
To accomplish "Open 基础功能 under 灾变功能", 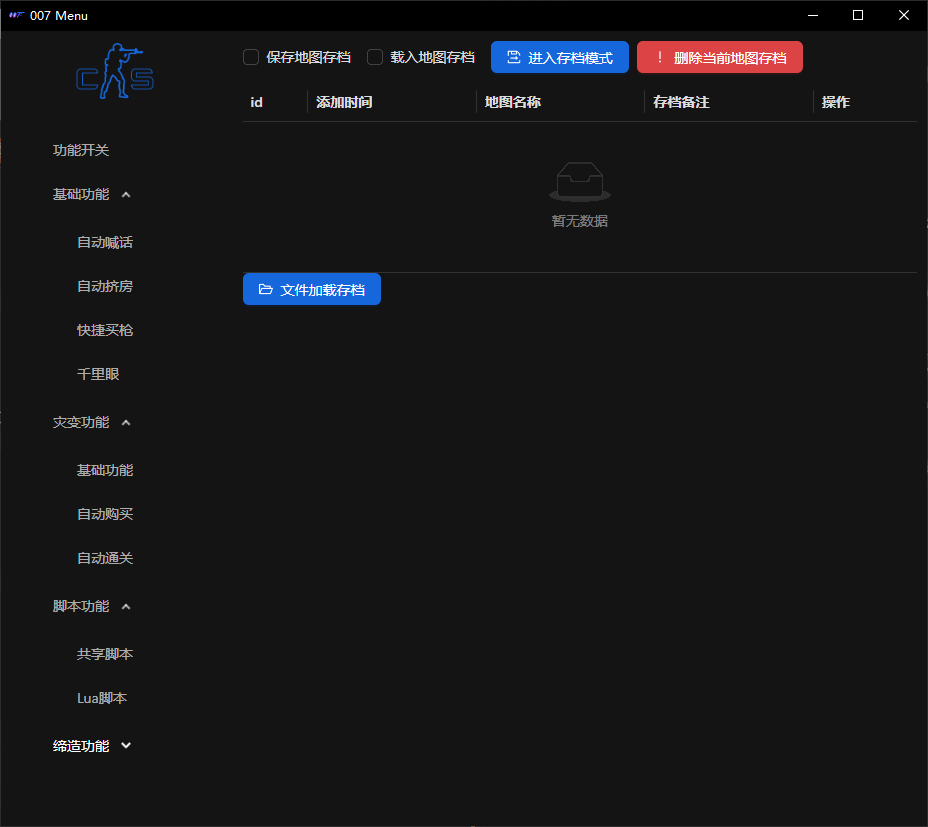I will pyautogui.click(x=105, y=470).
